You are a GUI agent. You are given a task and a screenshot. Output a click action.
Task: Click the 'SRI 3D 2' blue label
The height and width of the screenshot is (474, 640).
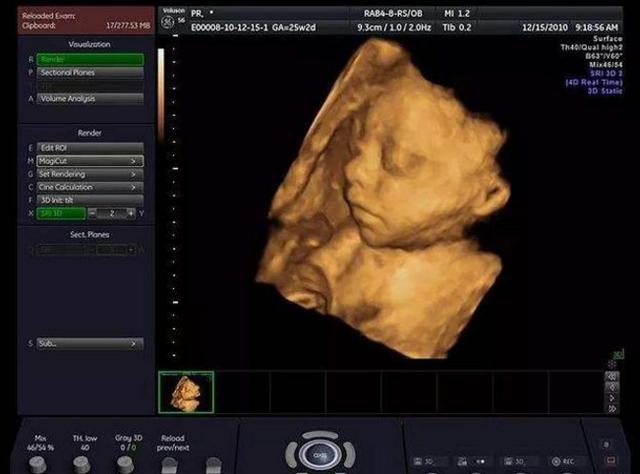pos(607,73)
